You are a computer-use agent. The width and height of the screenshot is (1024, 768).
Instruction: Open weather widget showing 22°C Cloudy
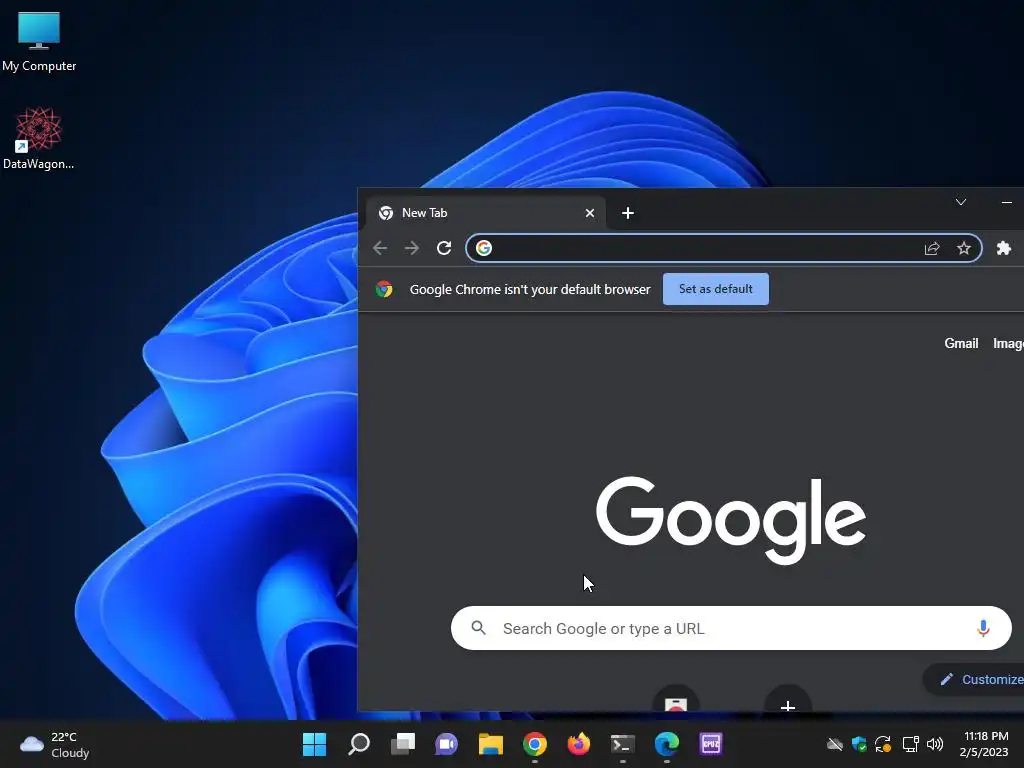[54, 744]
